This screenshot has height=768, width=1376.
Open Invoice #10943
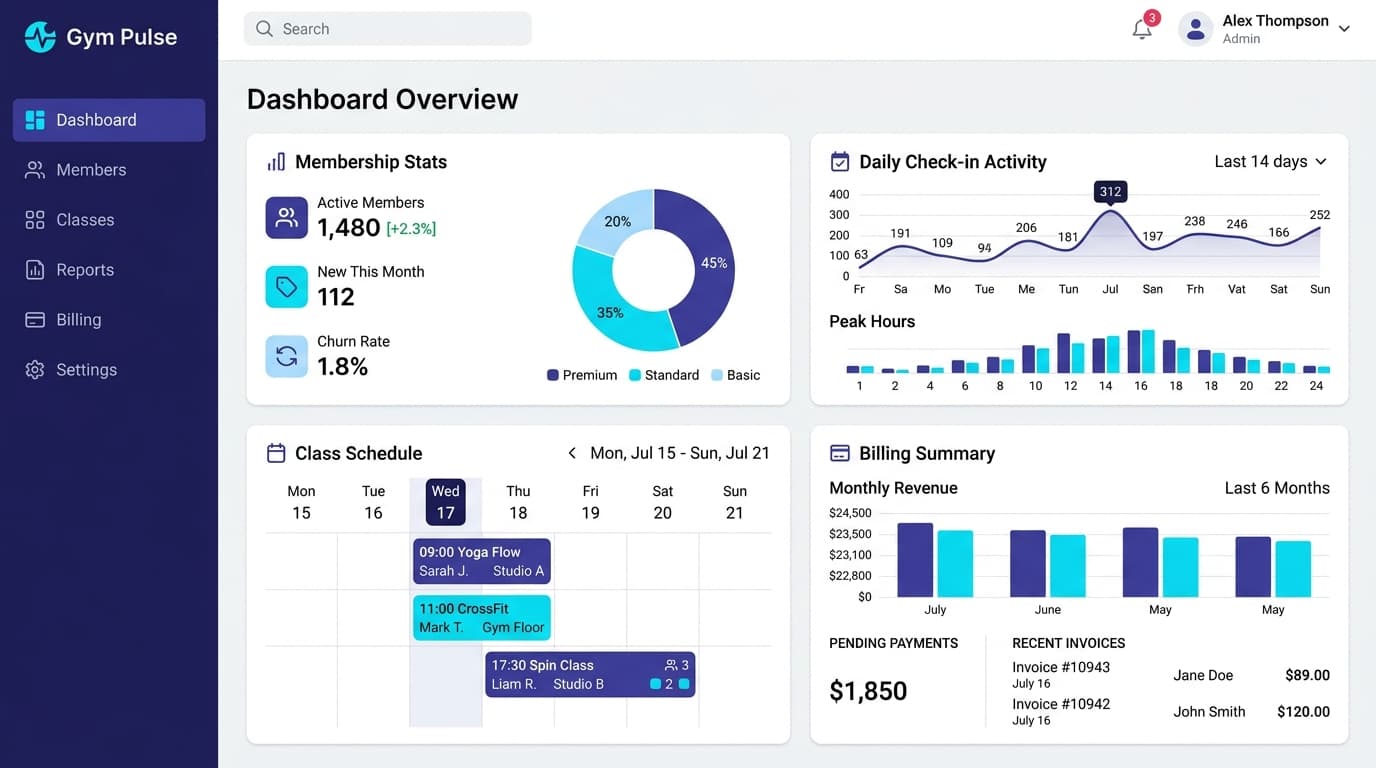tap(1061, 667)
